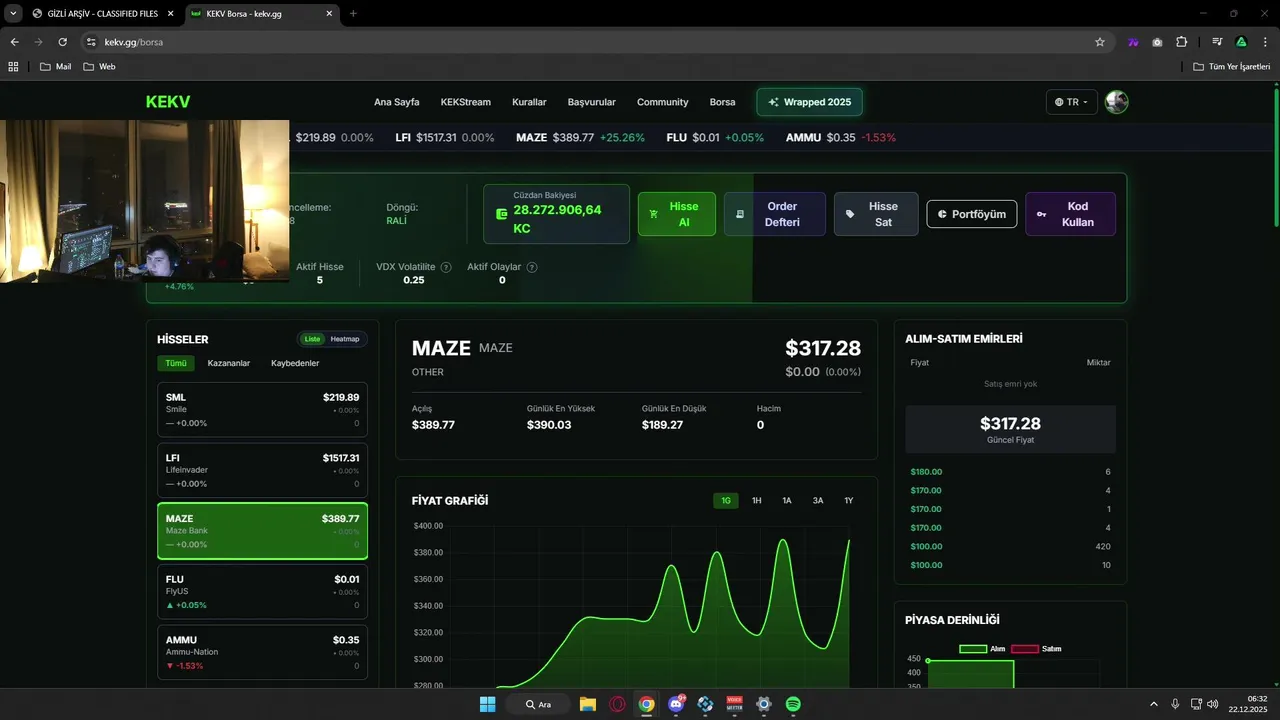This screenshot has height=720, width=1280.
Task: Click the Hisse Al button
Action: (x=677, y=214)
